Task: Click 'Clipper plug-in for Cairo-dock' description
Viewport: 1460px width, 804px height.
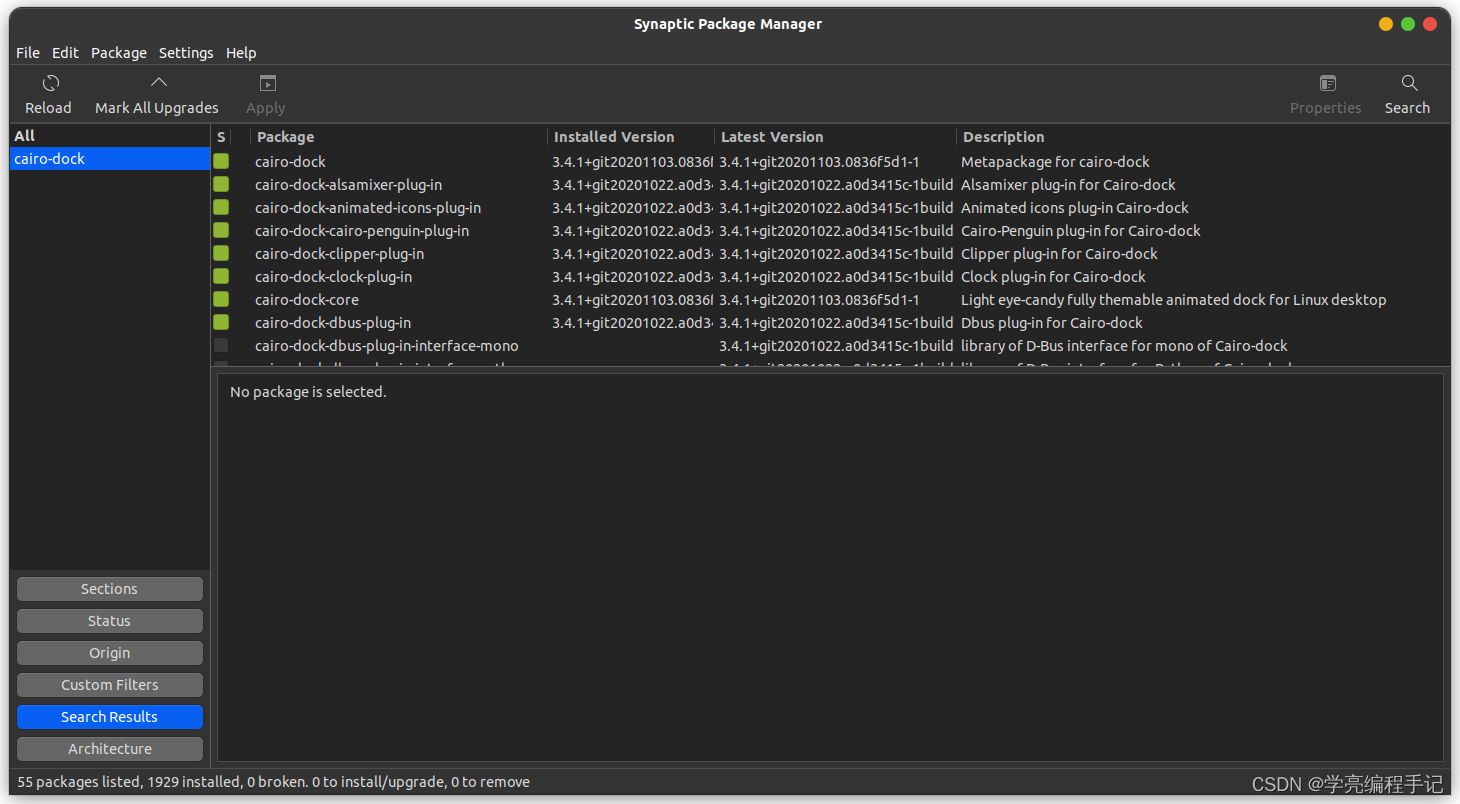Action: point(1059,254)
